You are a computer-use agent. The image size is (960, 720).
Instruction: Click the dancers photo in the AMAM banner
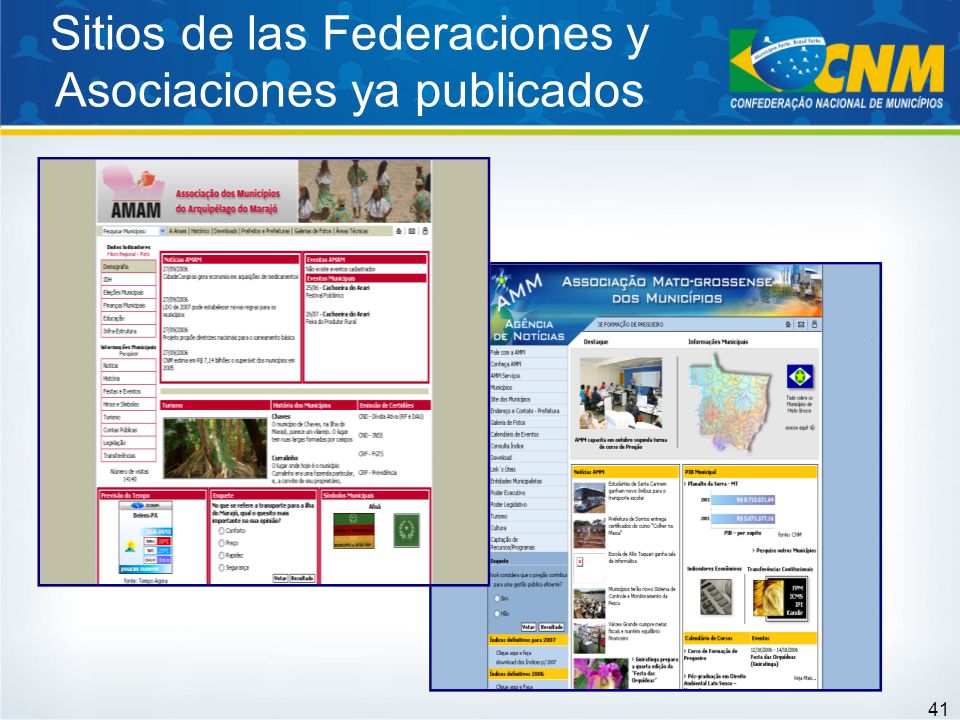click(x=364, y=192)
